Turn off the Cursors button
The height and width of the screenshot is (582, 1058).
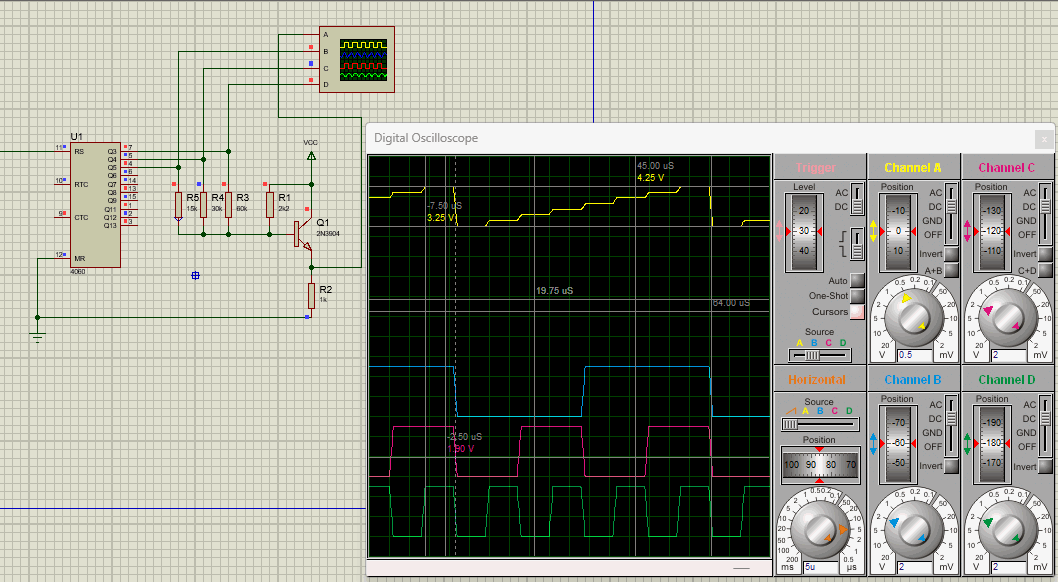point(857,312)
